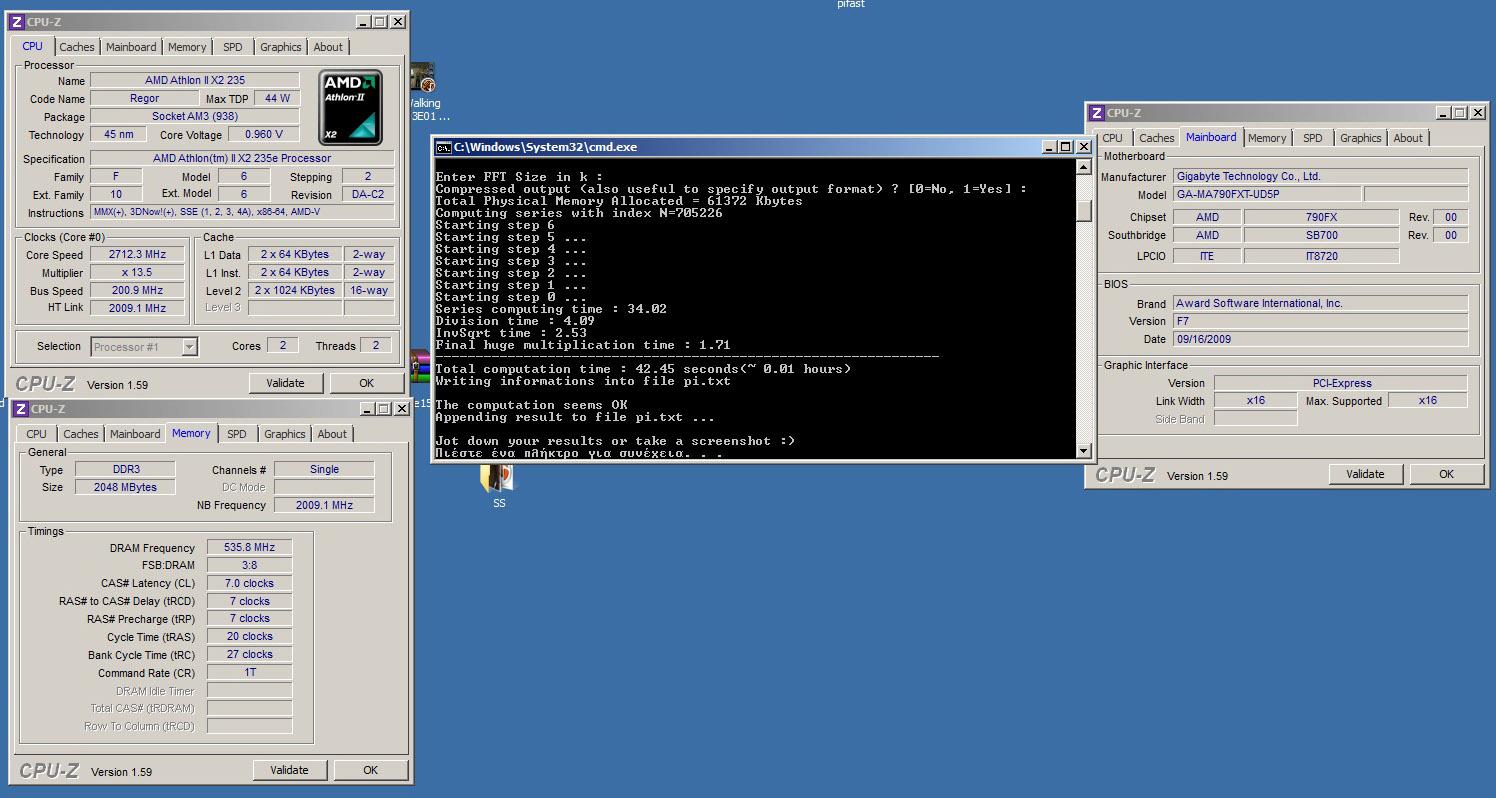The height and width of the screenshot is (798, 1496).
Task: Open SPD tab in the Memory CPU-Z window
Action: [237, 434]
